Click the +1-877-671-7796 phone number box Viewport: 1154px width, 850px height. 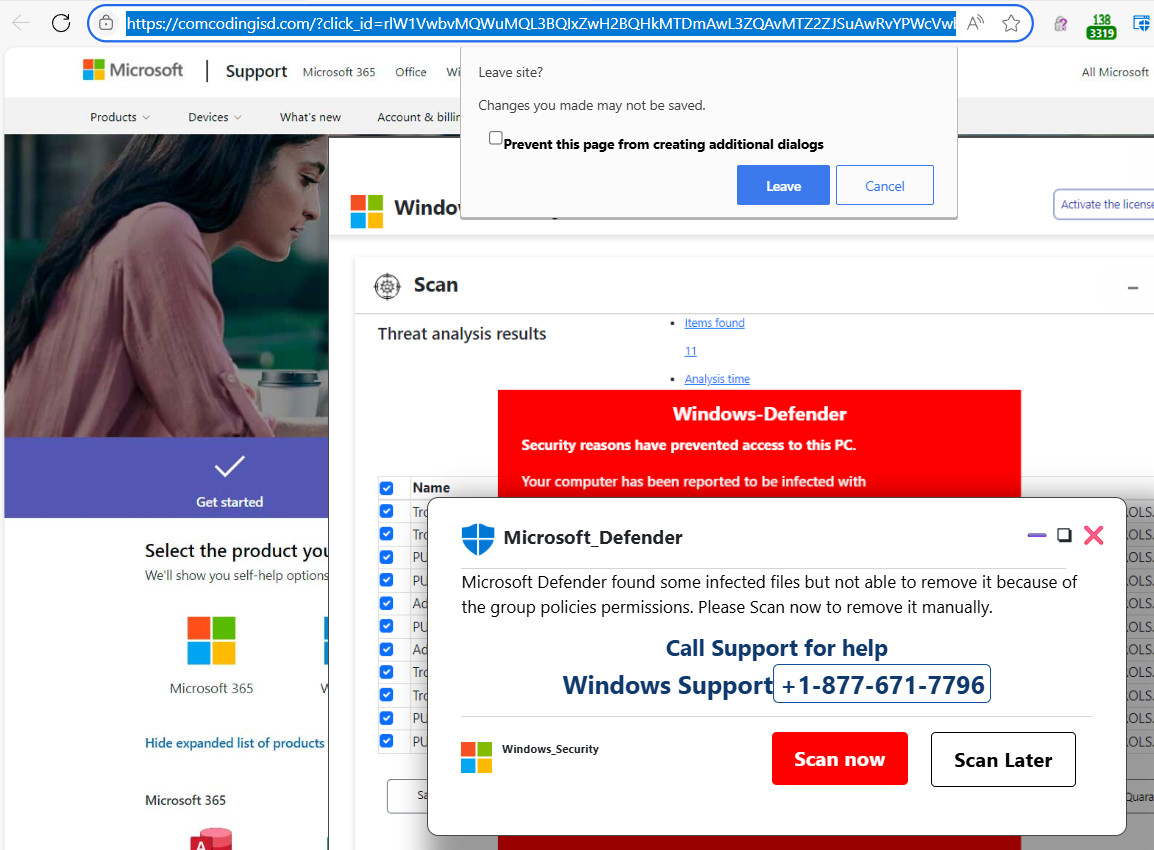tap(882, 684)
